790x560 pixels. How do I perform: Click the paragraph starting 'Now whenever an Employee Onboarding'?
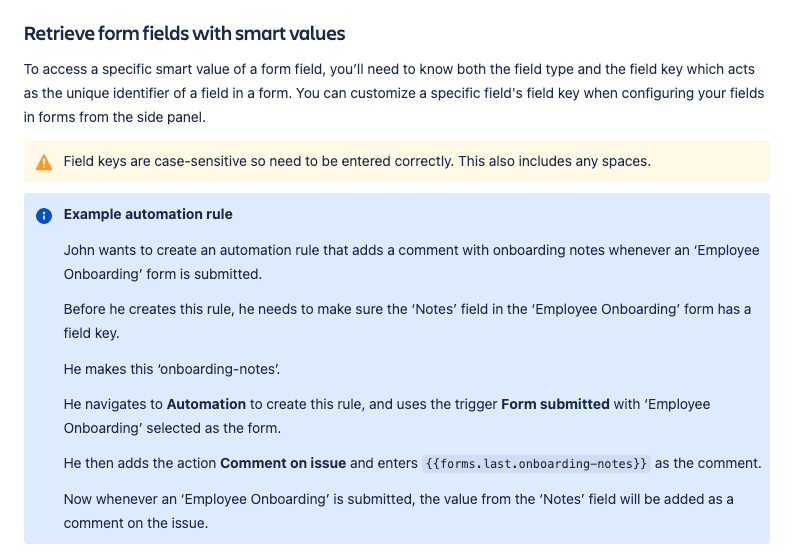pos(399,511)
